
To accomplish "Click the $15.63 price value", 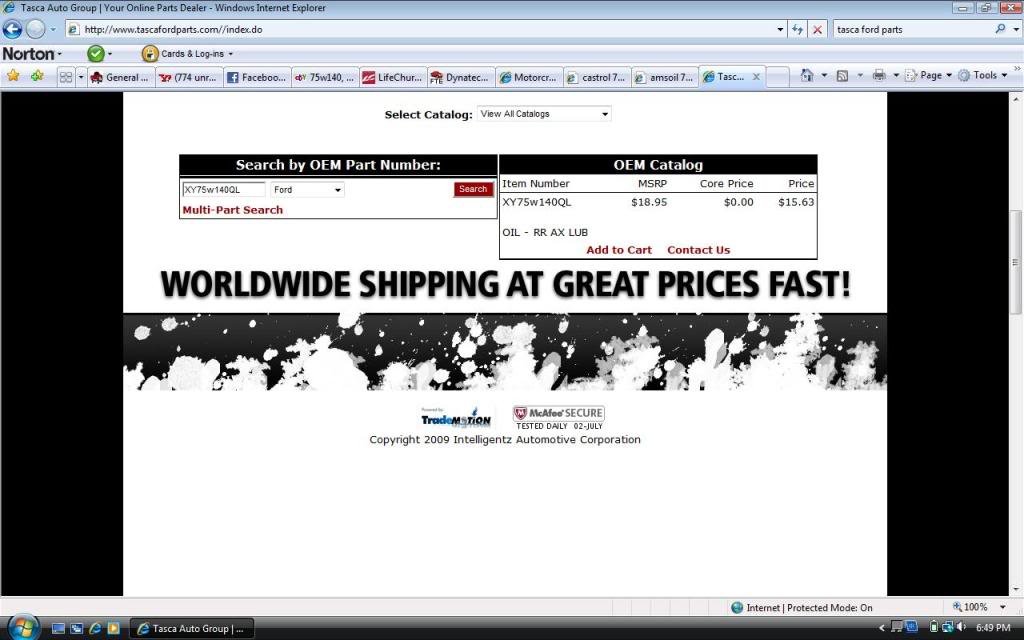I will tap(796, 202).
